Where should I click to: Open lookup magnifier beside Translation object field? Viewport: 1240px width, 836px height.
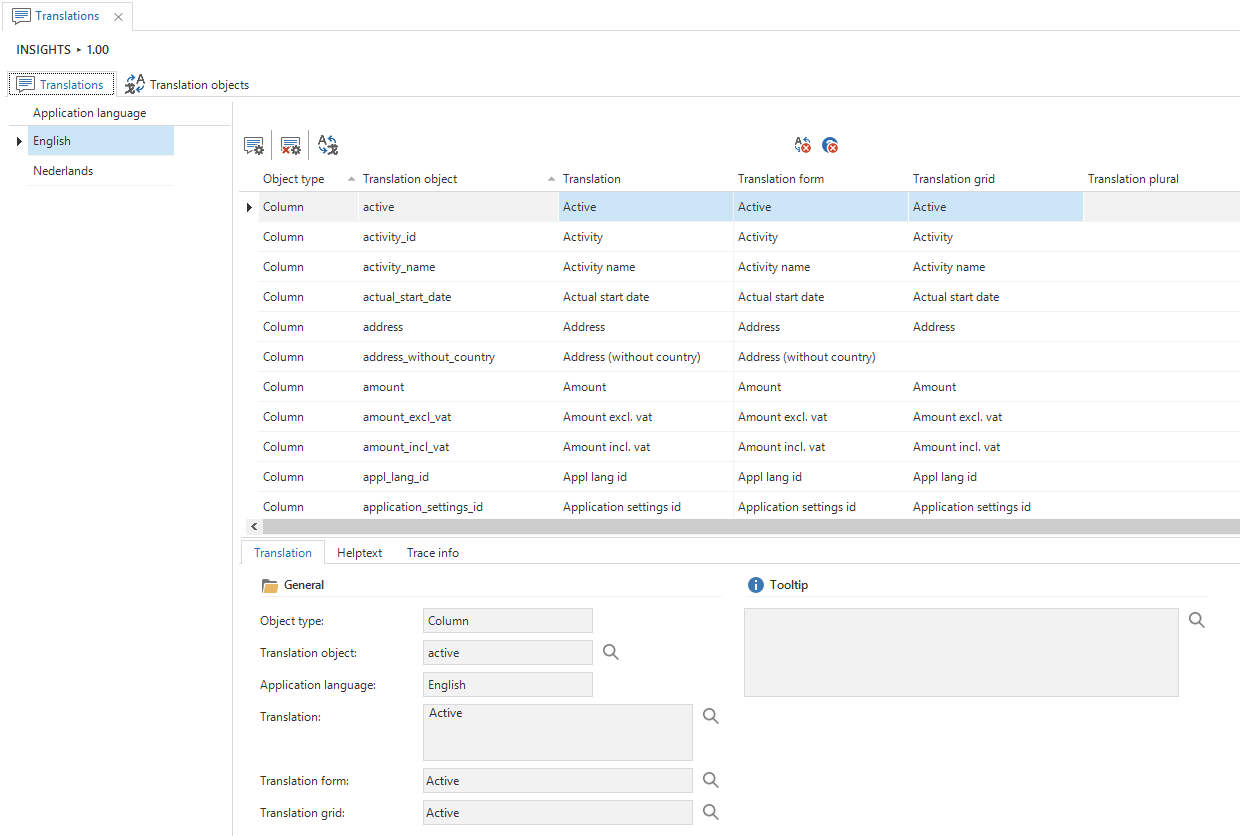tap(611, 652)
